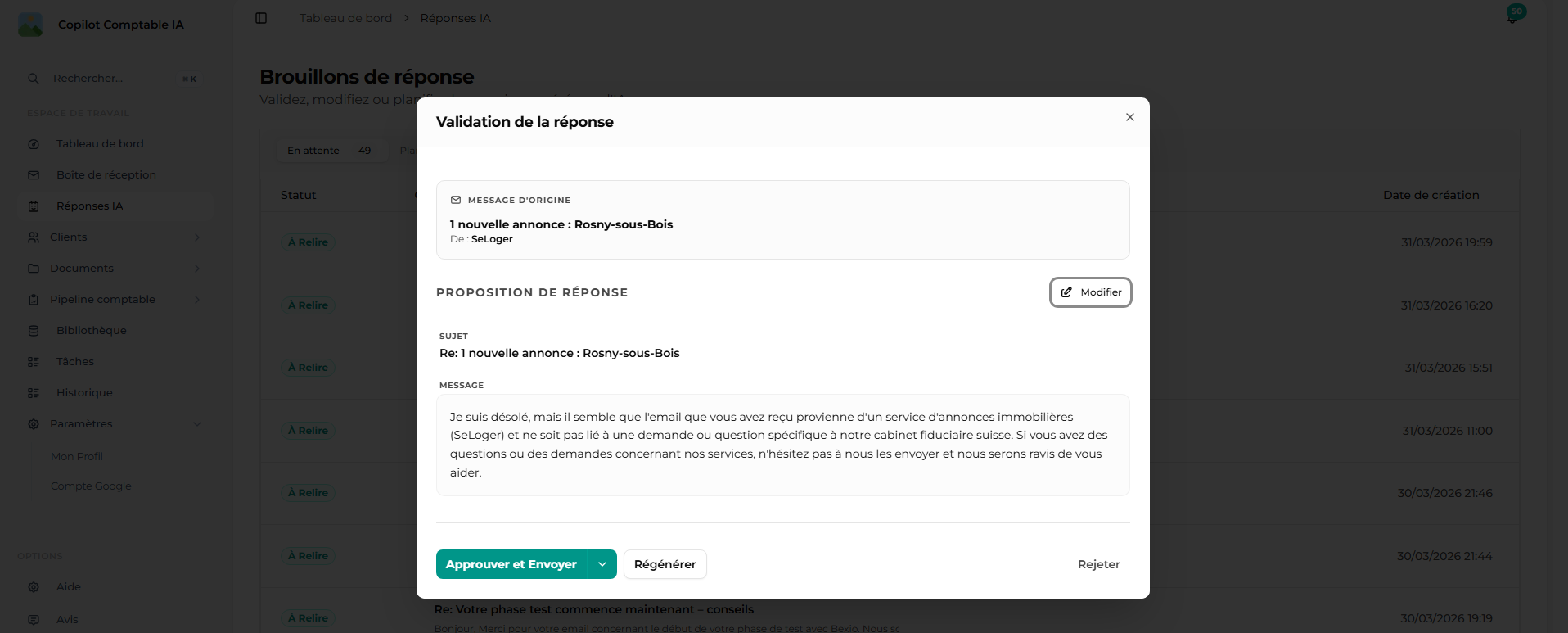Expand the Documents chevron
Screen dimensions: 1568x633
197,269
